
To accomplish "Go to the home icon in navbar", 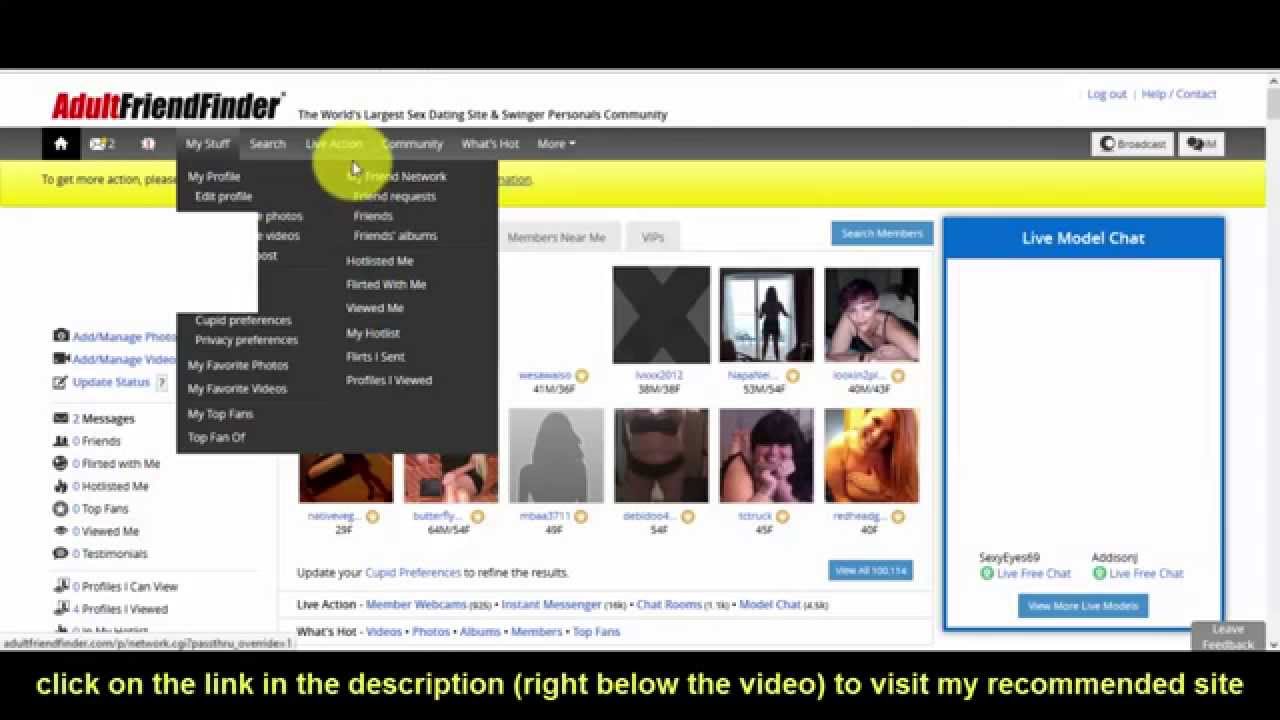I will point(61,144).
